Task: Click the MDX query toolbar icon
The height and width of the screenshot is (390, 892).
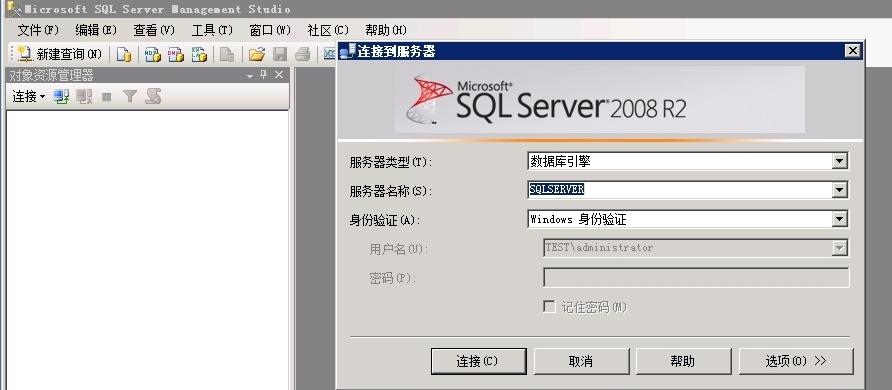Action: tap(152, 55)
